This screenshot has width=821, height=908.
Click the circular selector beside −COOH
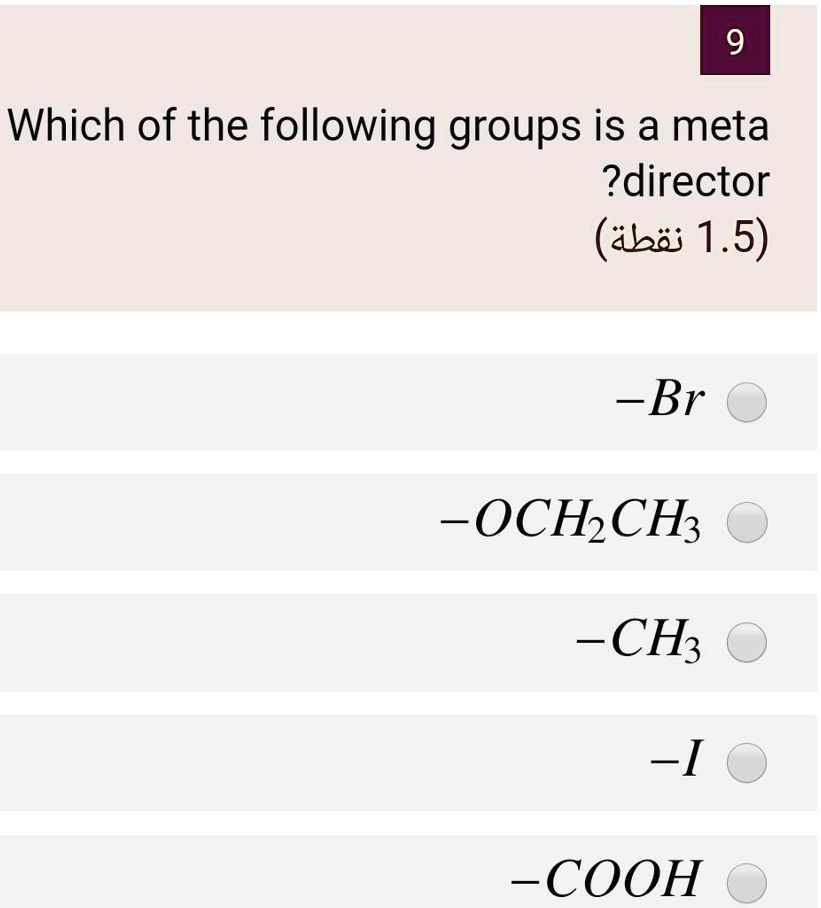click(745, 882)
